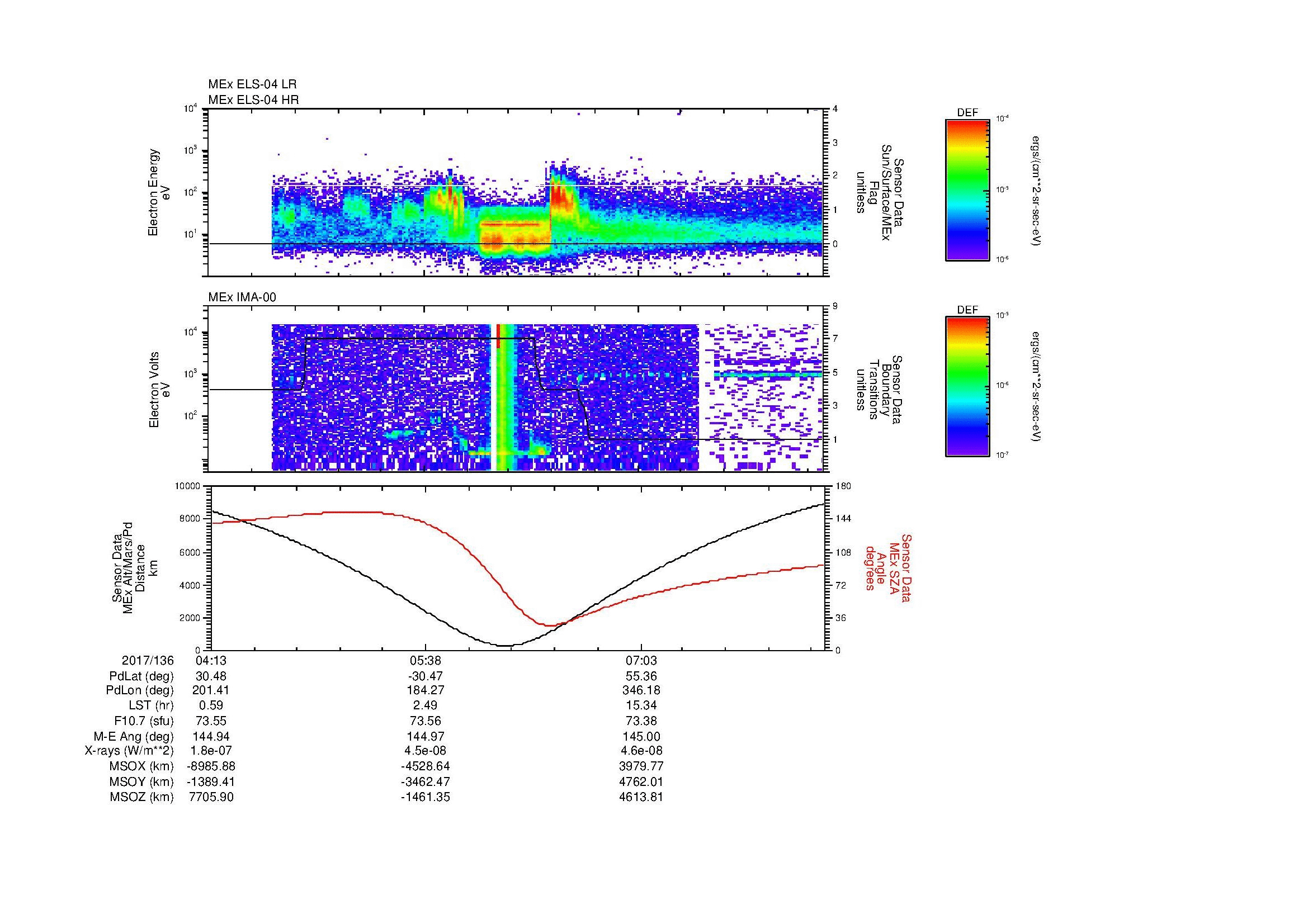Click the MSOY (km) row label
This screenshot has height=924, width=1308.
pyautogui.click(x=141, y=781)
